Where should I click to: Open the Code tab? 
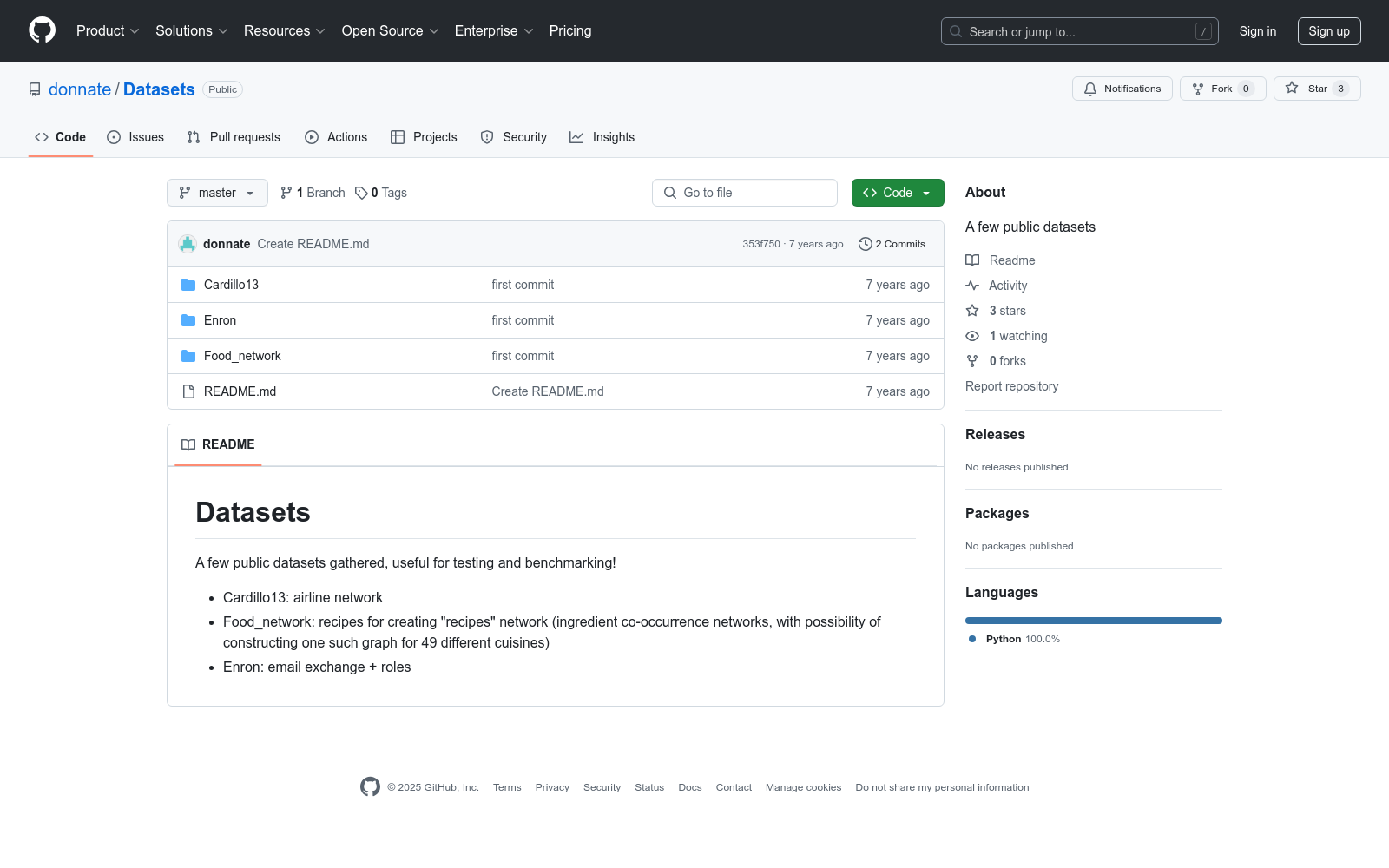pos(61,137)
